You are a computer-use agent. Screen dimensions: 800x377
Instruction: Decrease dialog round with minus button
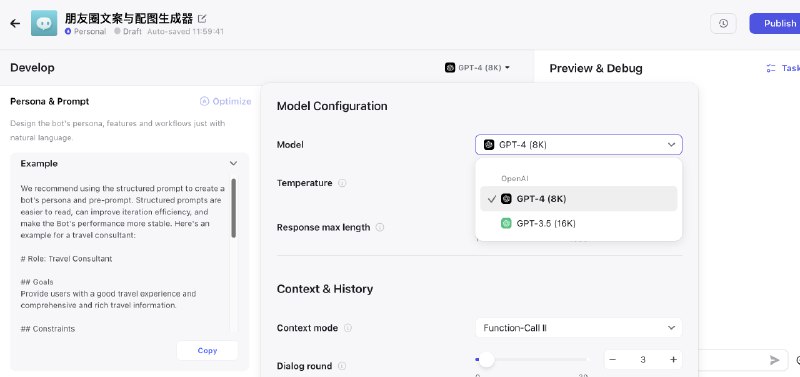click(612, 360)
